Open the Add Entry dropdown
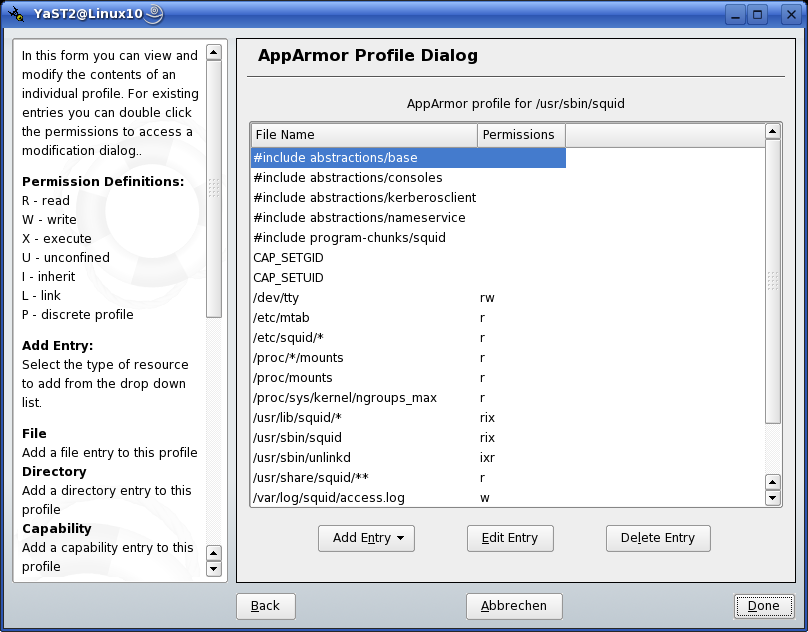Viewport: 808px width, 632px height. tap(366, 538)
